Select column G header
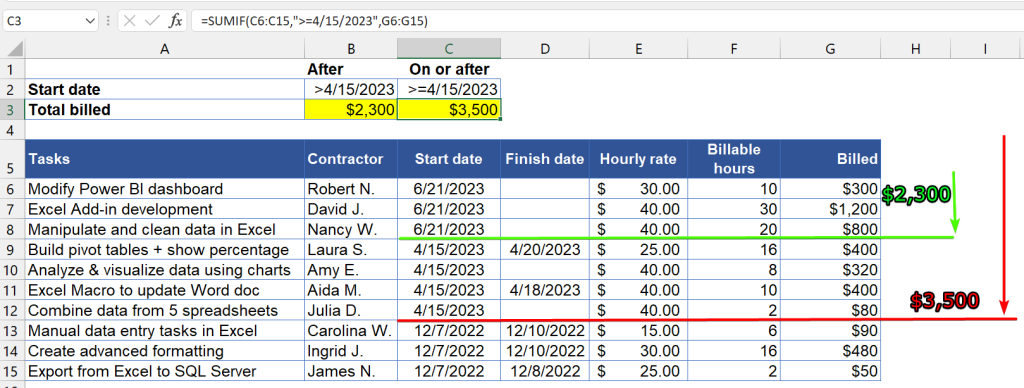 (830, 48)
